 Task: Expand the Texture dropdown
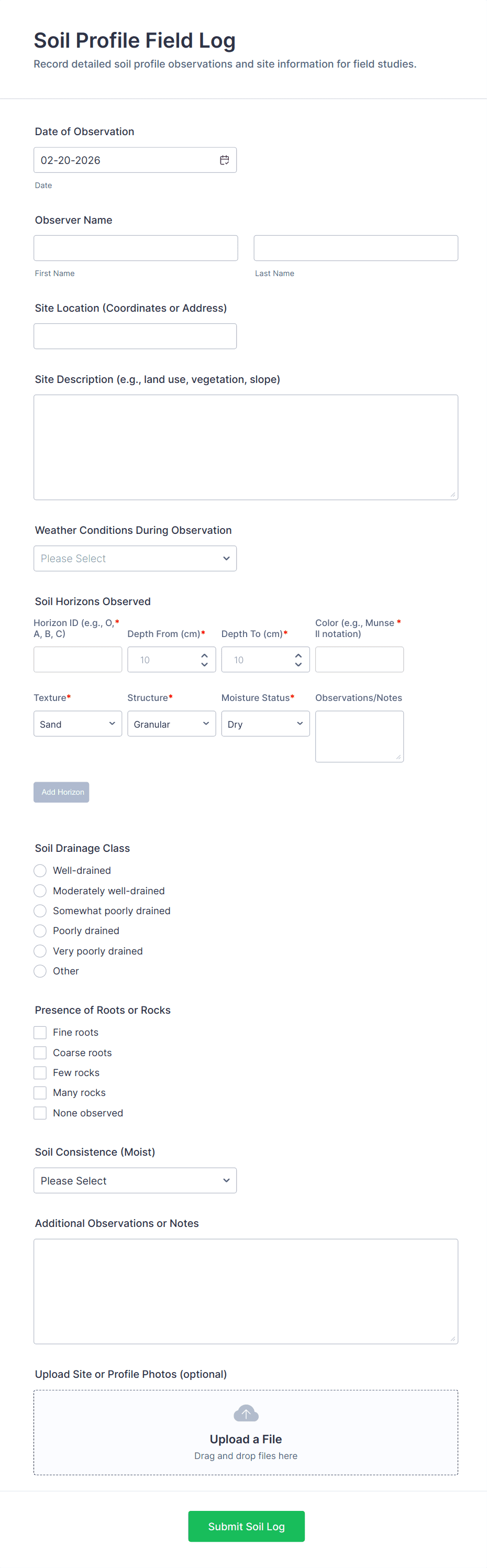pyautogui.click(x=78, y=723)
